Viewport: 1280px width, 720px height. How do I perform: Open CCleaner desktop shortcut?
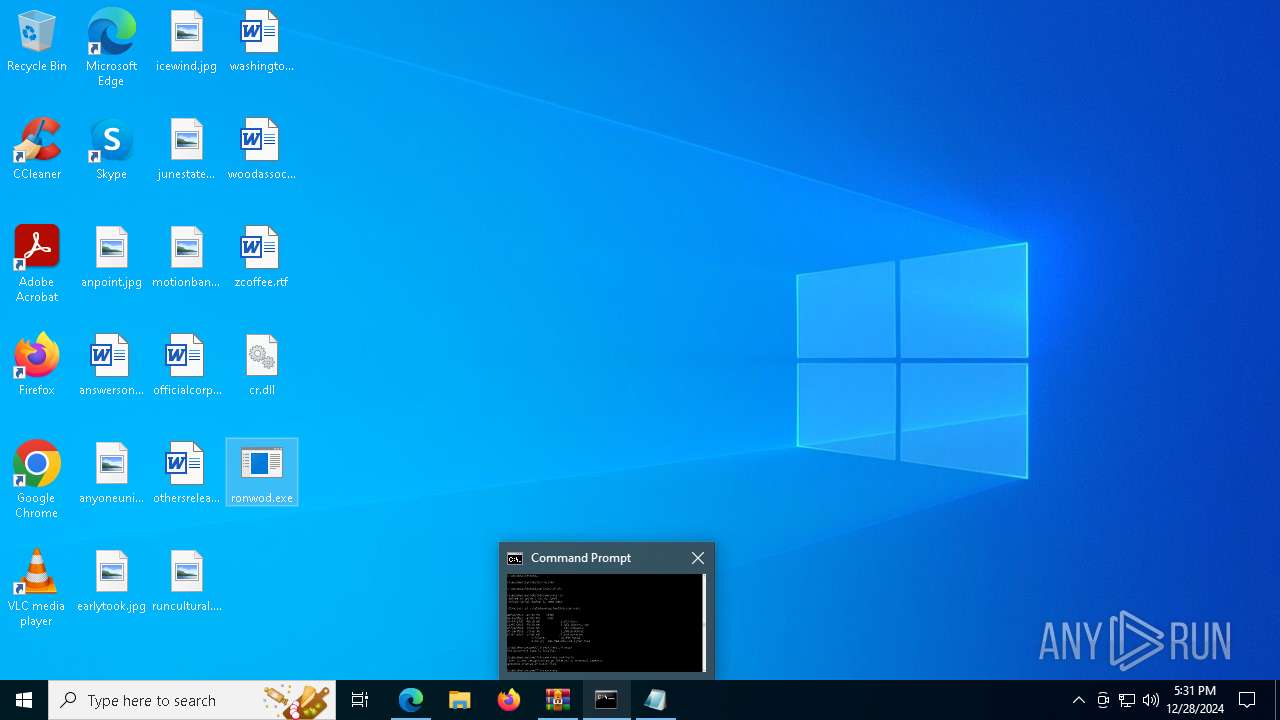pyautogui.click(x=37, y=150)
